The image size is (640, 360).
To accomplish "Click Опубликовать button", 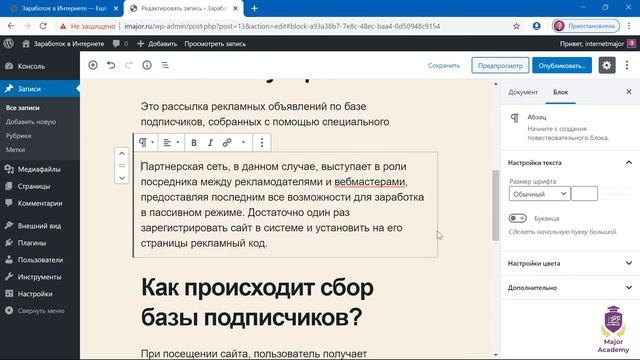I will pos(562,65).
